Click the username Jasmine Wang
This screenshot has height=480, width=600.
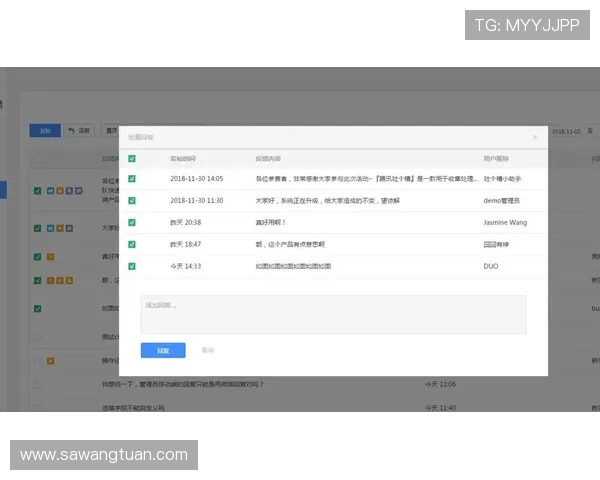coord(505,222)
